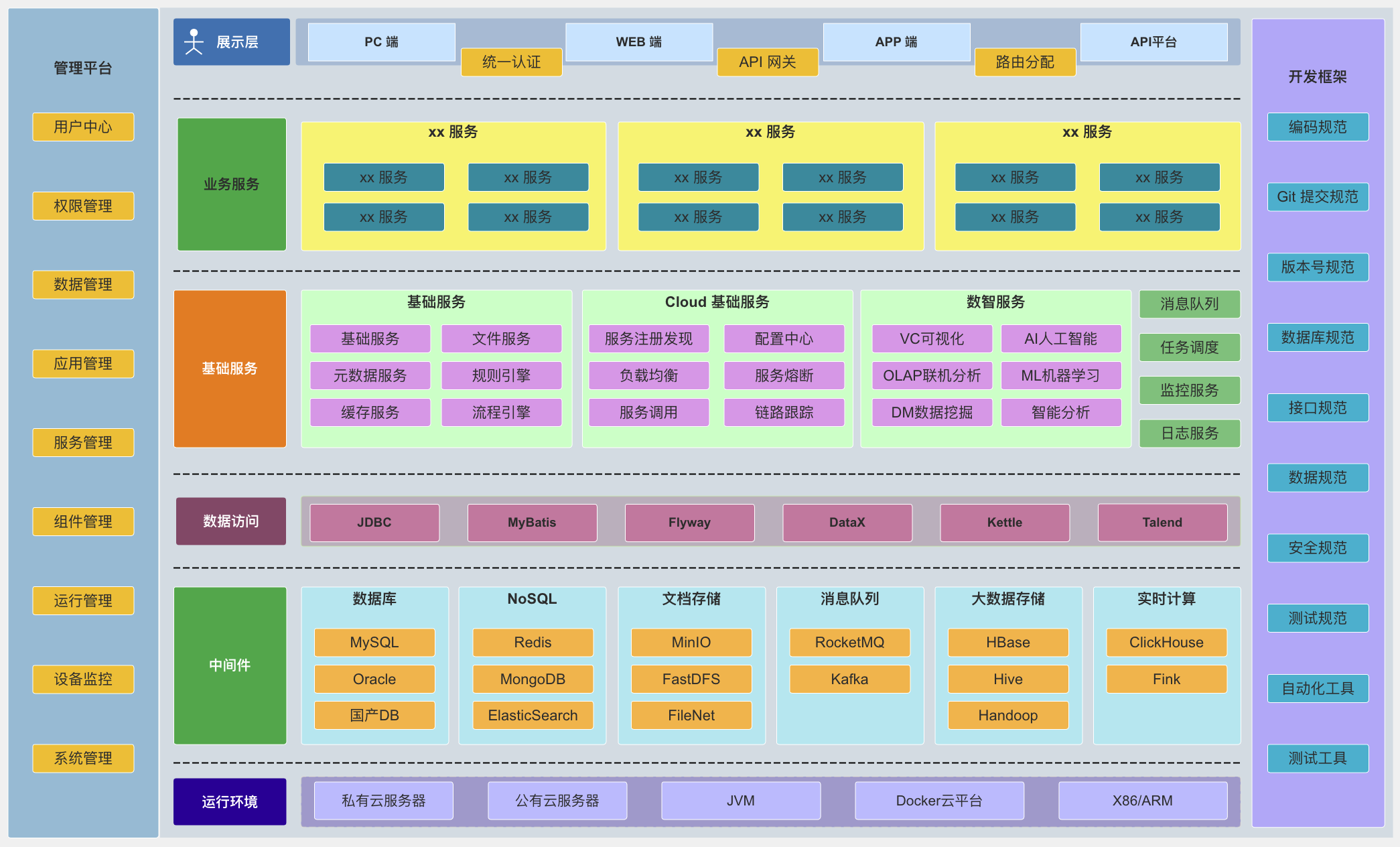Select the 缓存服务 box
Viewport: 1400px width, 847px height.
[x=370, y=413]
